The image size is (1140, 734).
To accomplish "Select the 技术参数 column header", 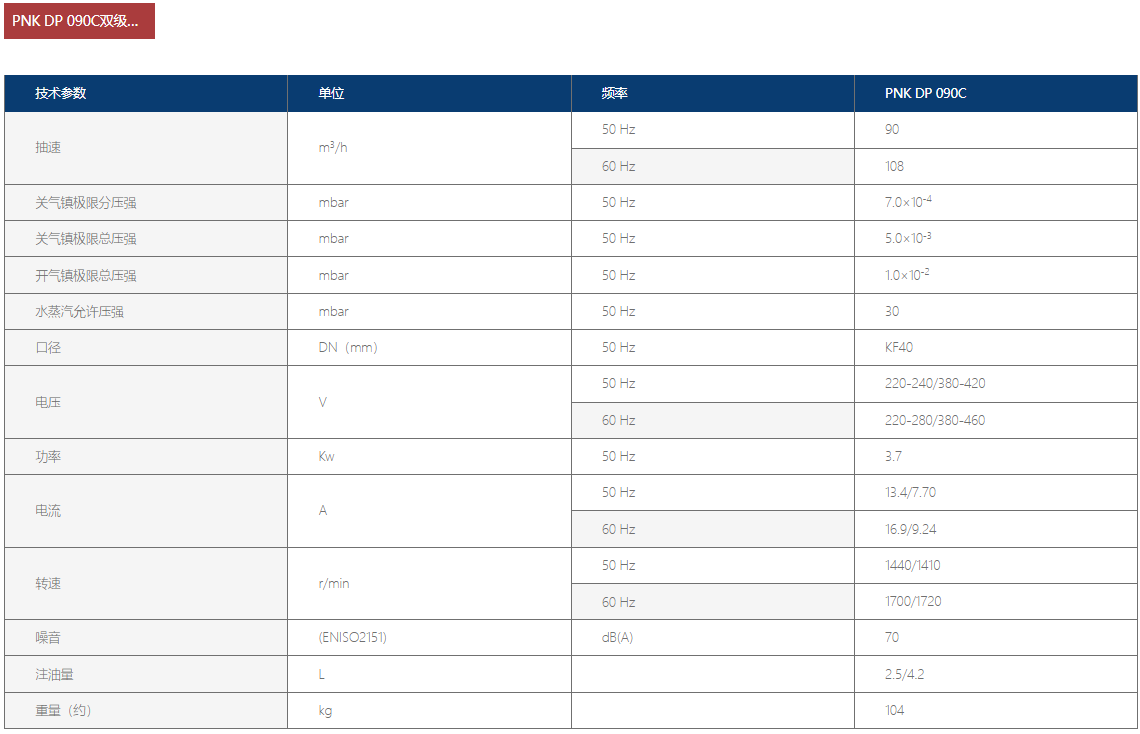I will pyautogui.click(x=61, y=93).
